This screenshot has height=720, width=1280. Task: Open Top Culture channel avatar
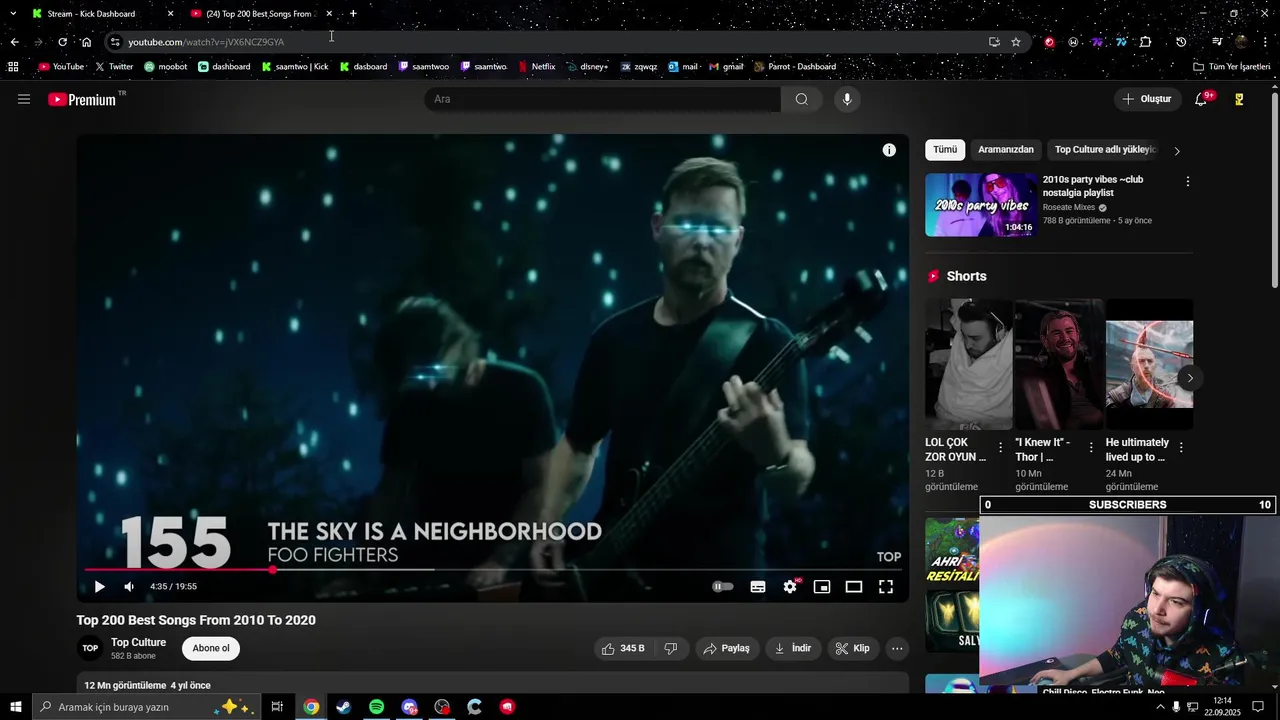pos(90,648)
